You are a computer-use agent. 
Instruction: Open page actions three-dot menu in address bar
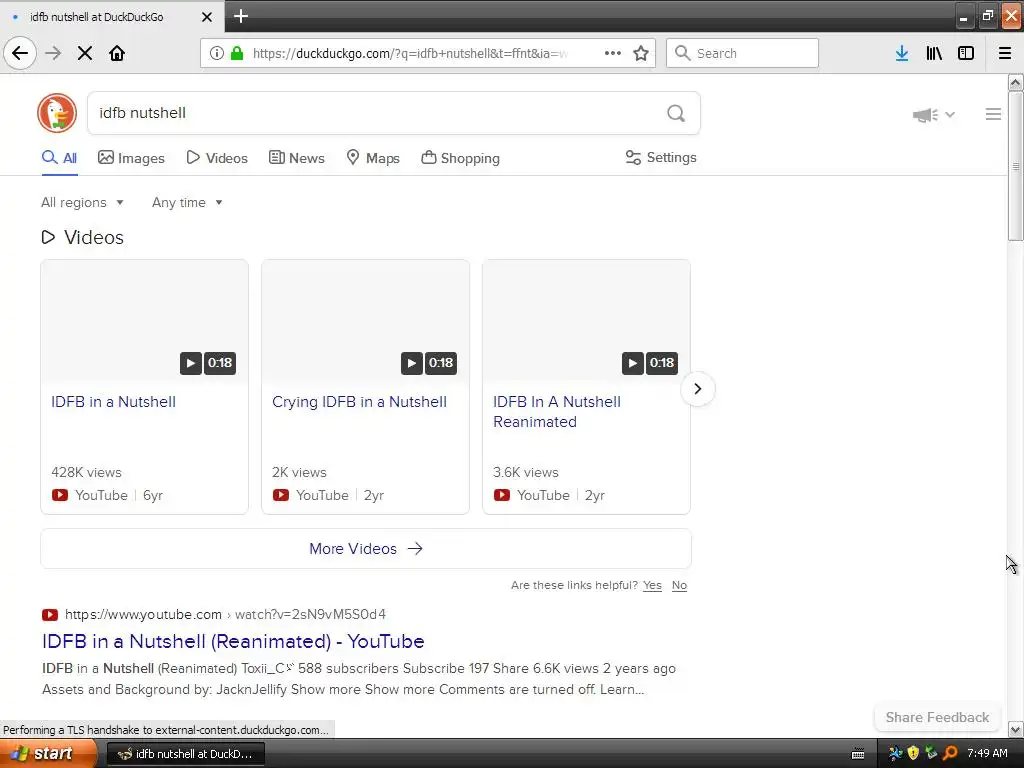(x=613, y=53)
